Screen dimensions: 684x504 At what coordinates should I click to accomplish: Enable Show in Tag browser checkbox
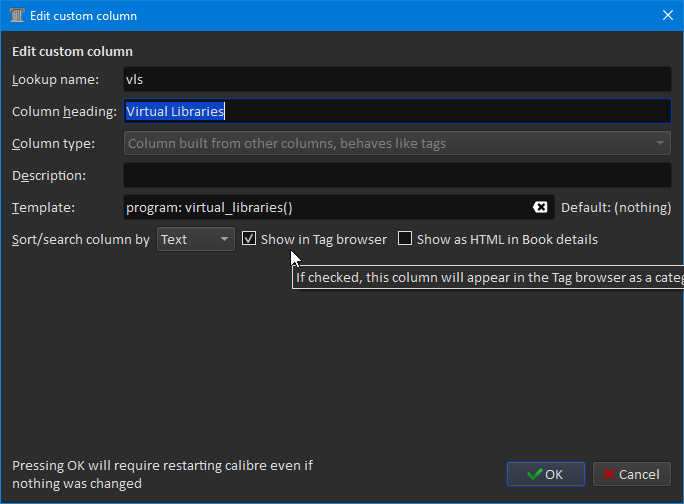tap(250, 239)
